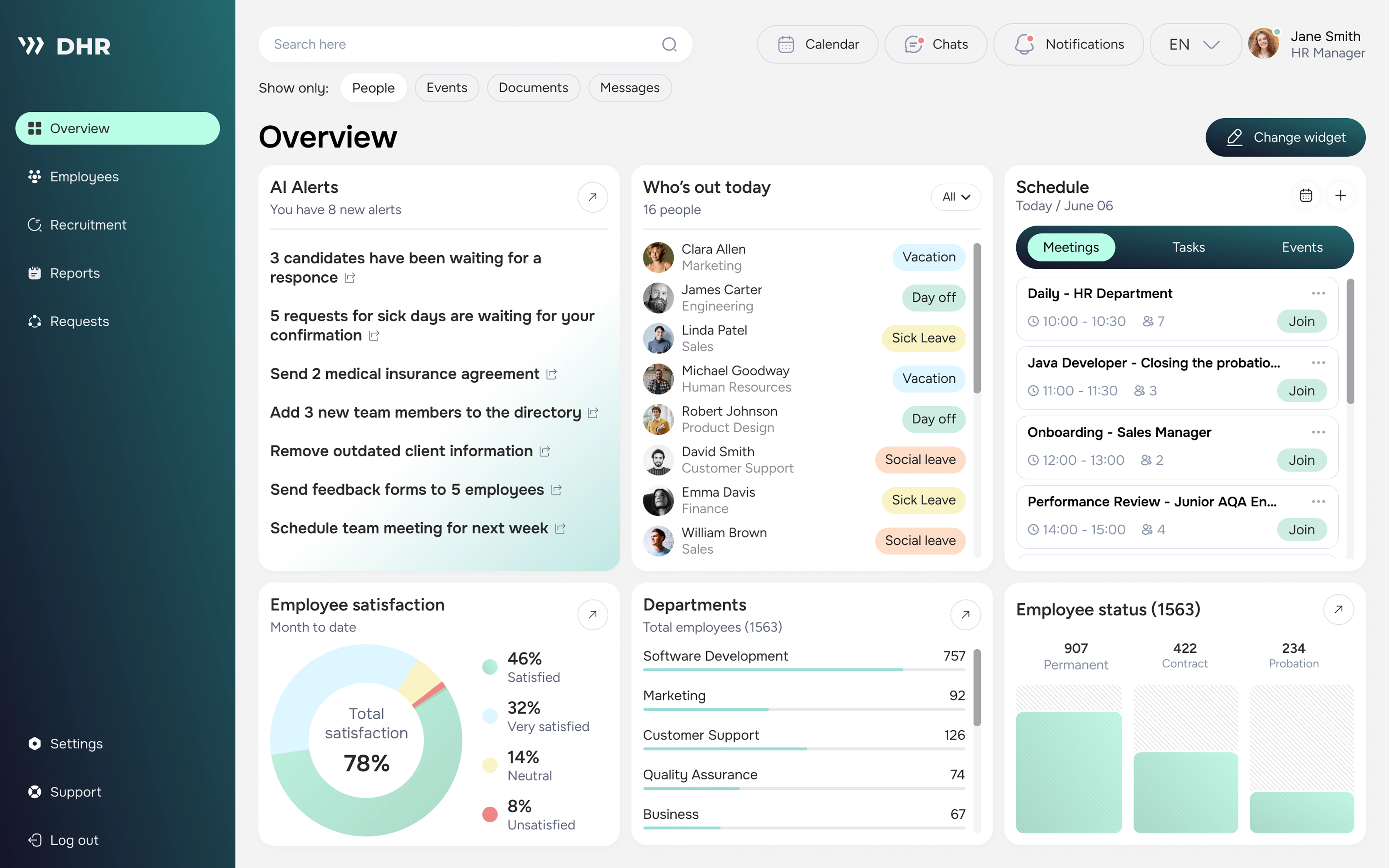Switch to the Tasks tab
The width and height of the screenshot is (1389, 868).
pyautogui.click(x=1188, y=247)
